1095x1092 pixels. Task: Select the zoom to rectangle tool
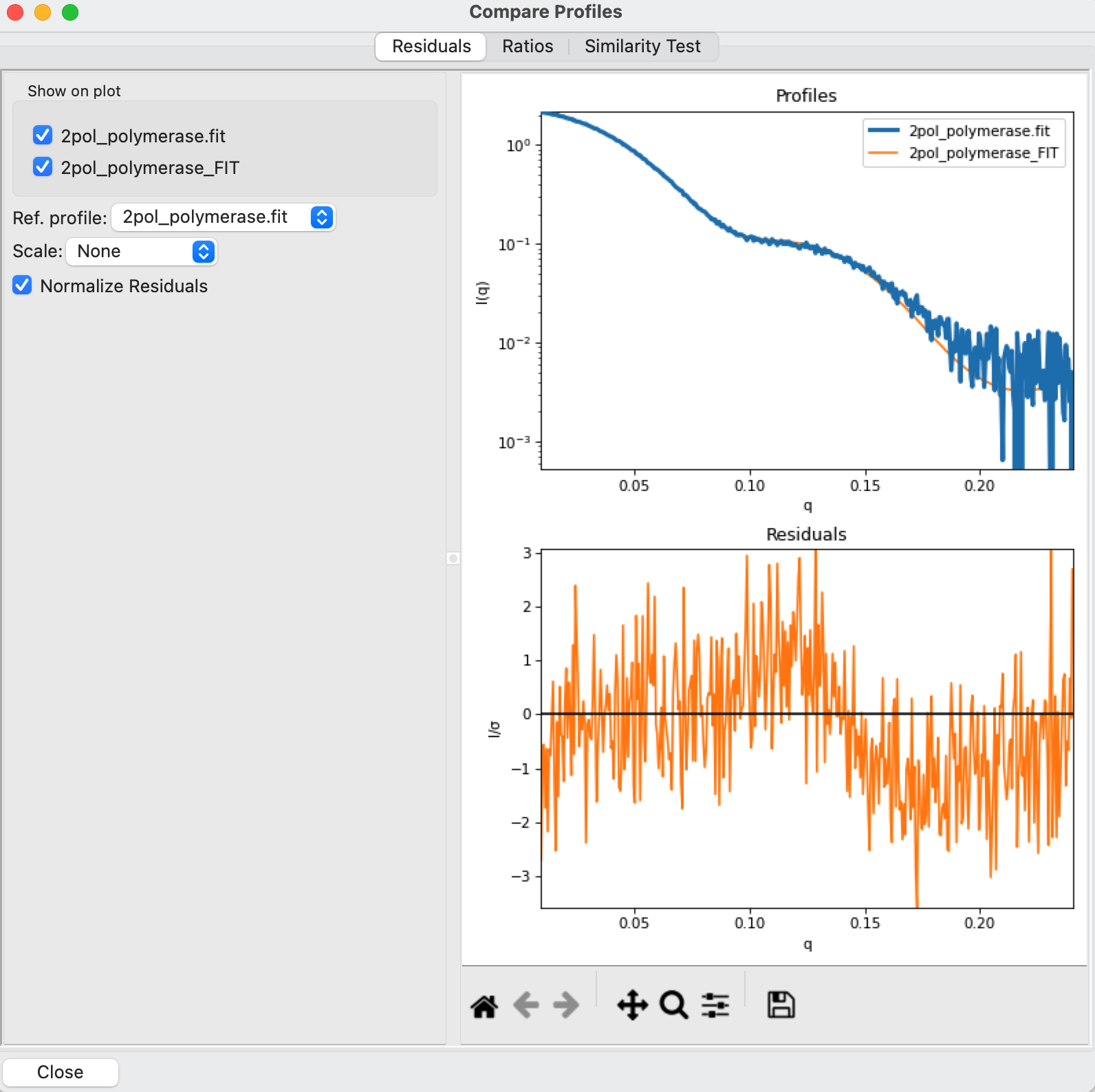tap(673, 1005)
